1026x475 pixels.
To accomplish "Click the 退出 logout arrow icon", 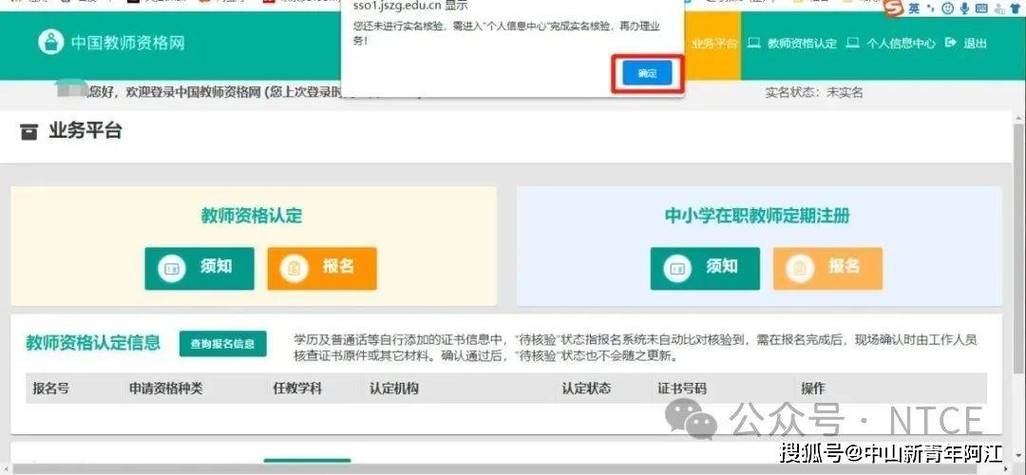I will pyautogui.click(x=951, y=43).
